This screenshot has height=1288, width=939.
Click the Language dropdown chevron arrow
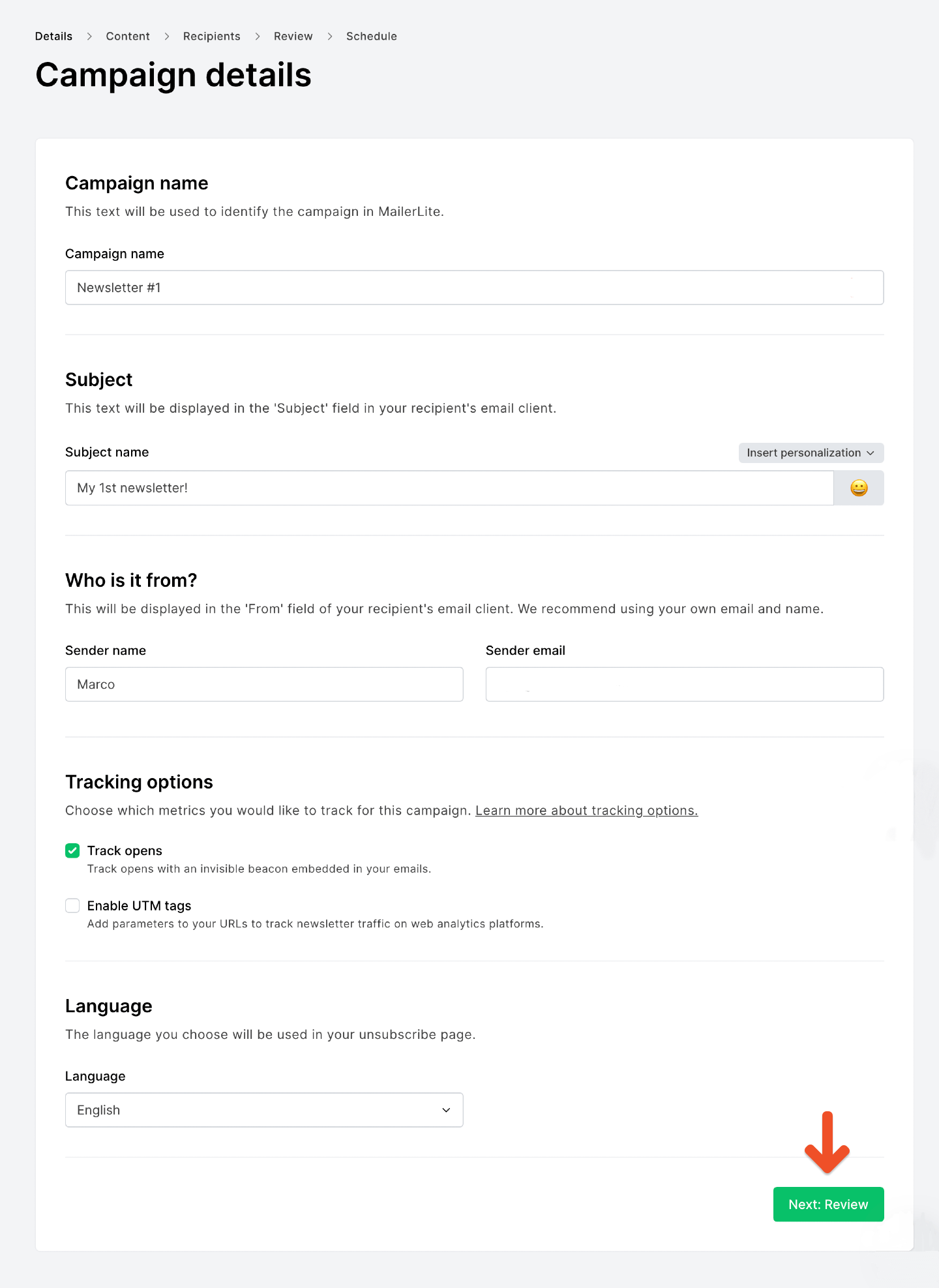(x=446, y=1110)
